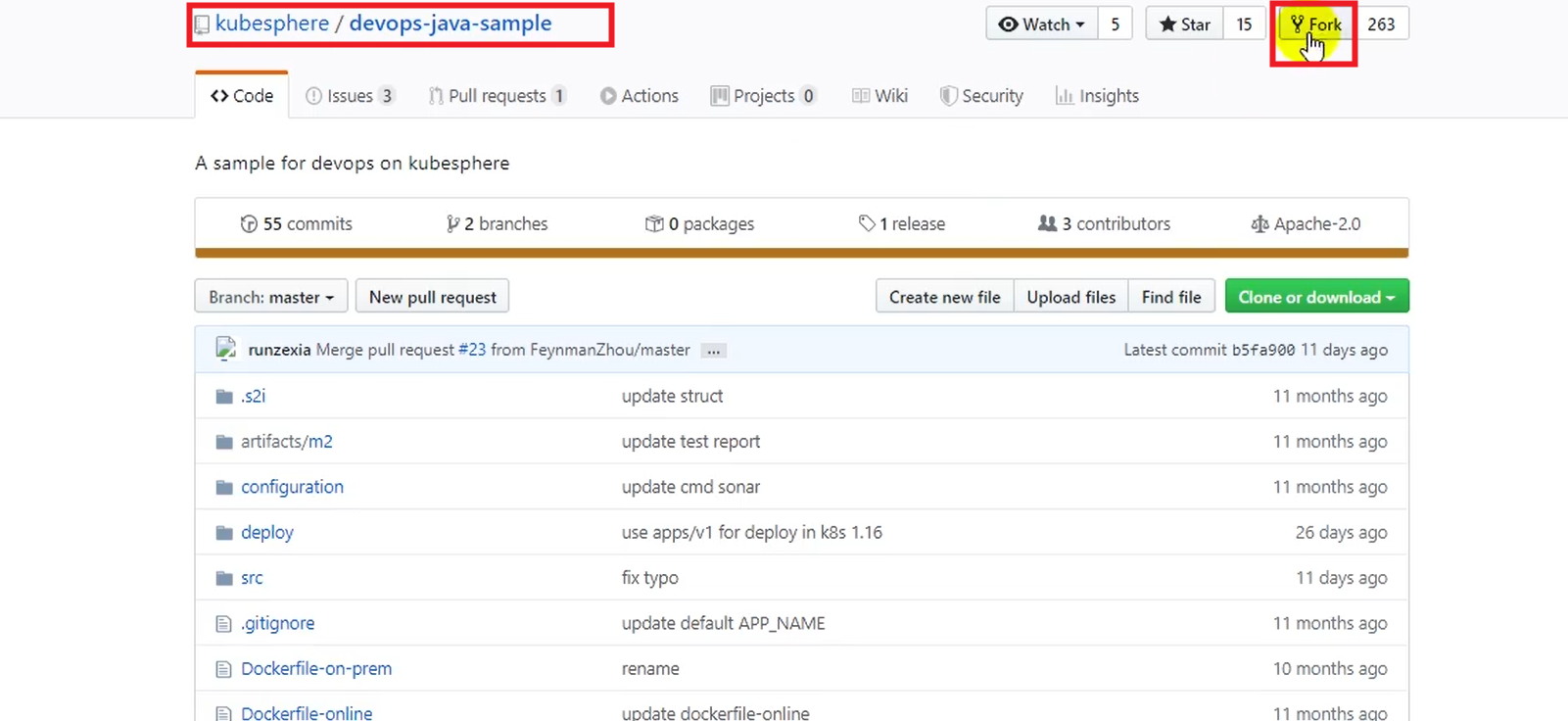Click the Create new file button

(x=944, y=297)
